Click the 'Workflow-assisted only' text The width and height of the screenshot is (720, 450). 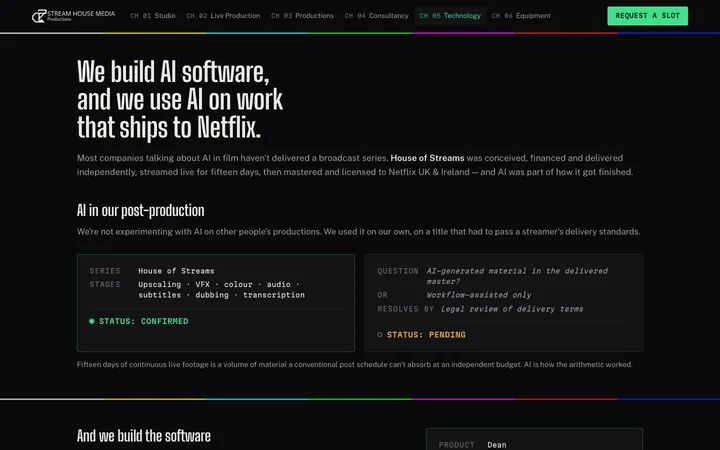click(479, 295)
